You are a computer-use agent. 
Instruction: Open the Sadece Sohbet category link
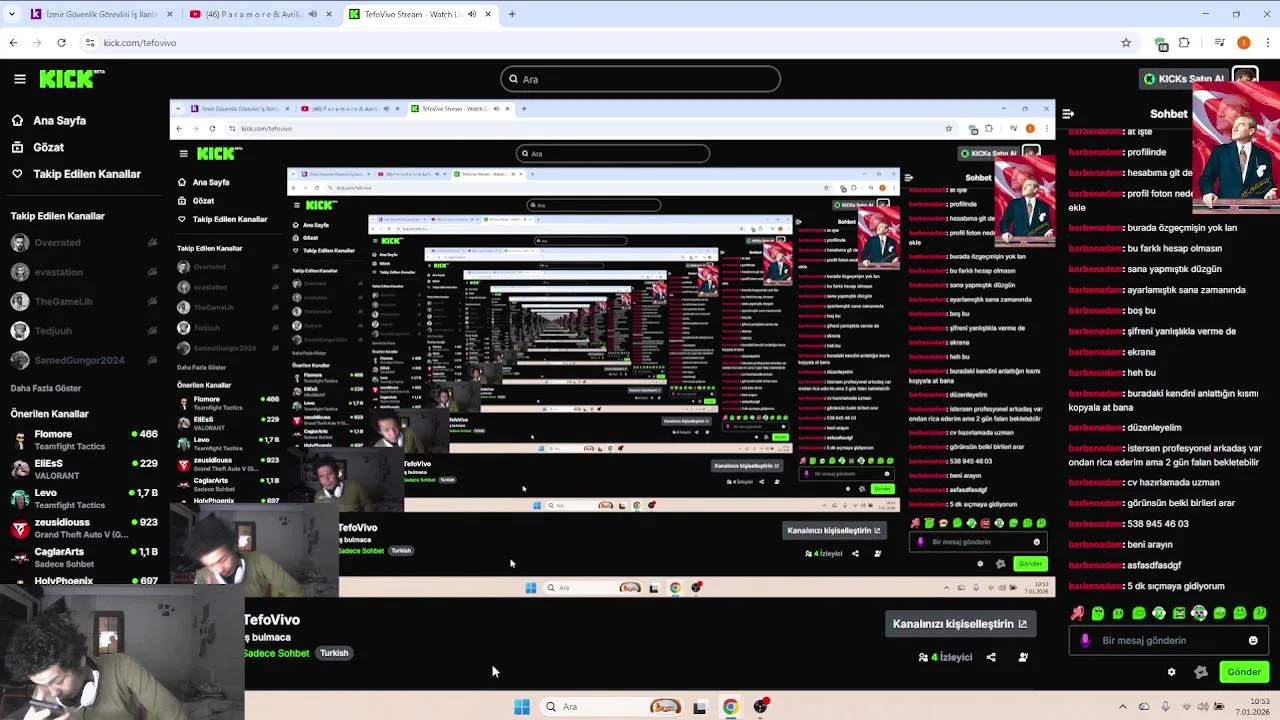click(x=277, y=653)
